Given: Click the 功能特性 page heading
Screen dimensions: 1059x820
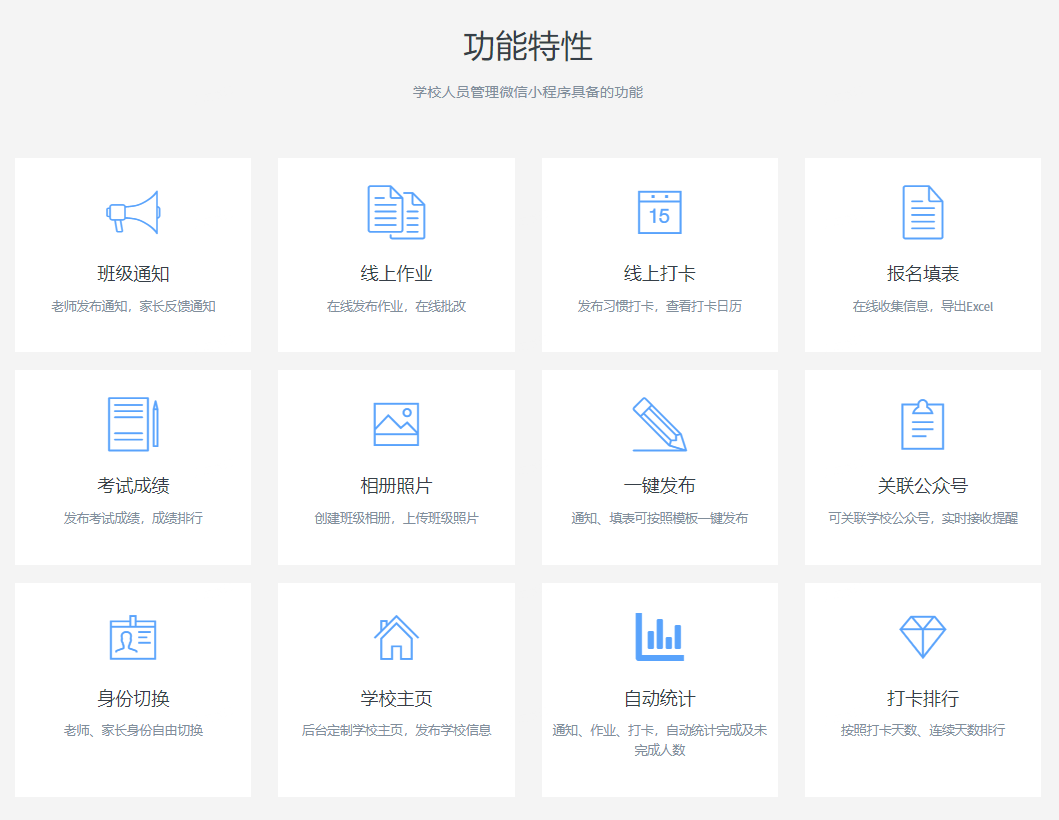Looking at the screenshot, I should pos(528,47).
